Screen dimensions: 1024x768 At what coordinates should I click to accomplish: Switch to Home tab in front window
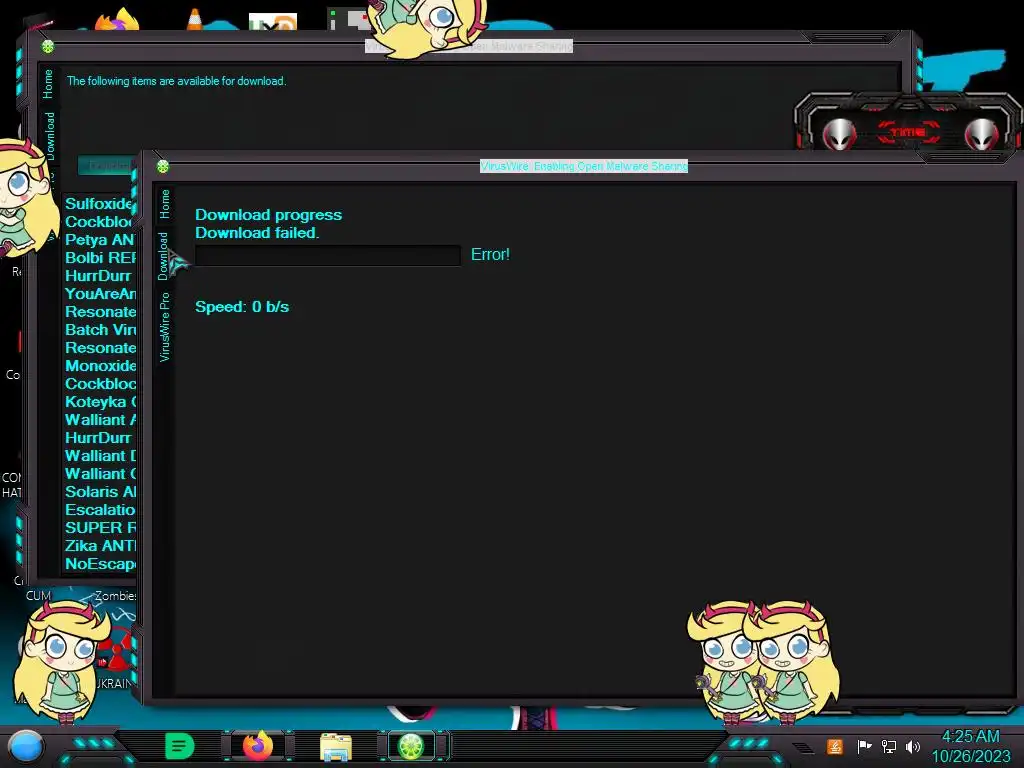coord(165,204)
